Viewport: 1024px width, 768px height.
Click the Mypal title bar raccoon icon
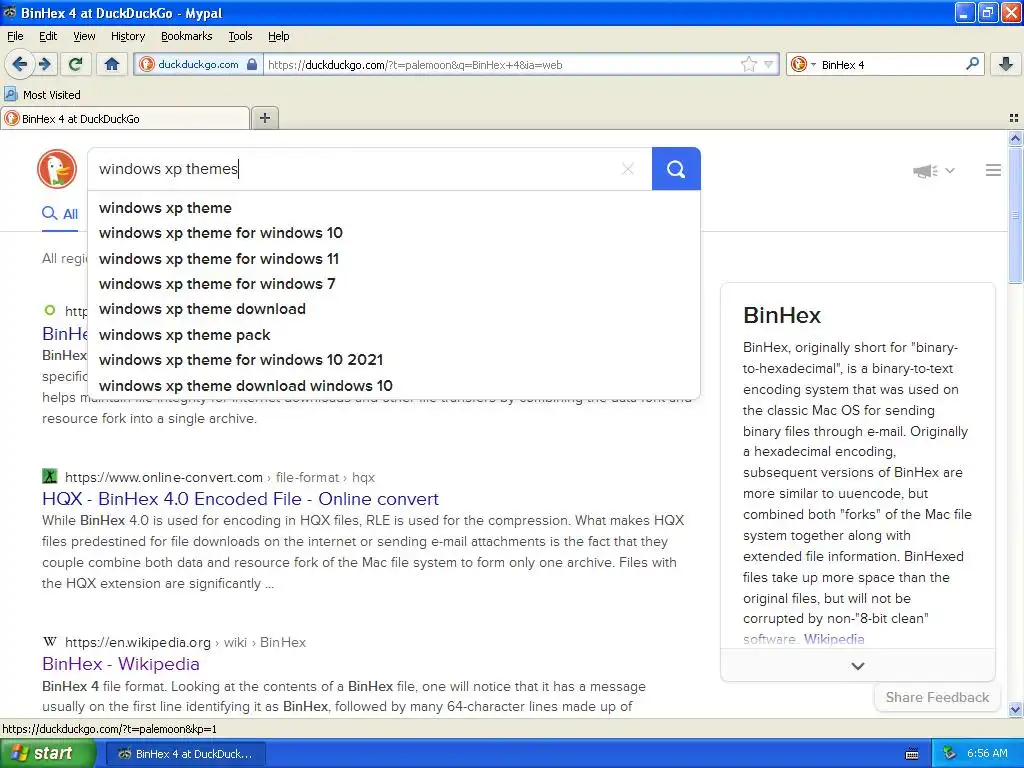pyautogui.click(x=10, y=12)
